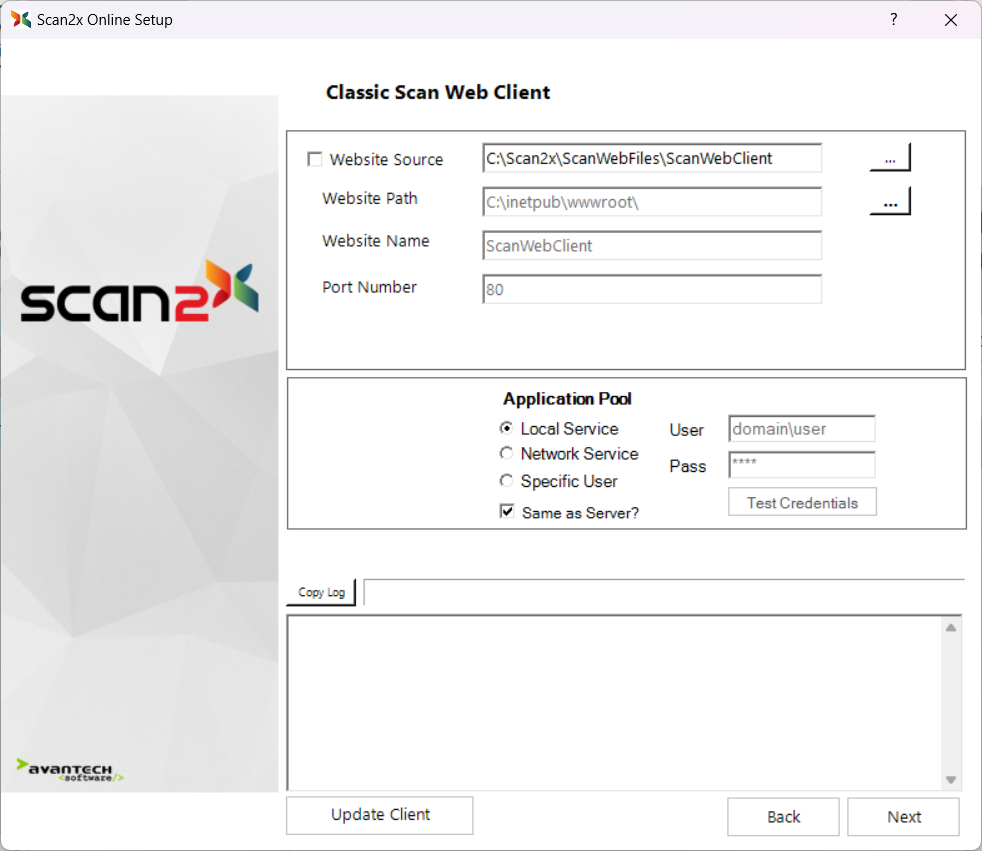The height and width of the screenshot is (851, 982).
Task: Choose the Specific User radio option
Action: click(507, 481)
